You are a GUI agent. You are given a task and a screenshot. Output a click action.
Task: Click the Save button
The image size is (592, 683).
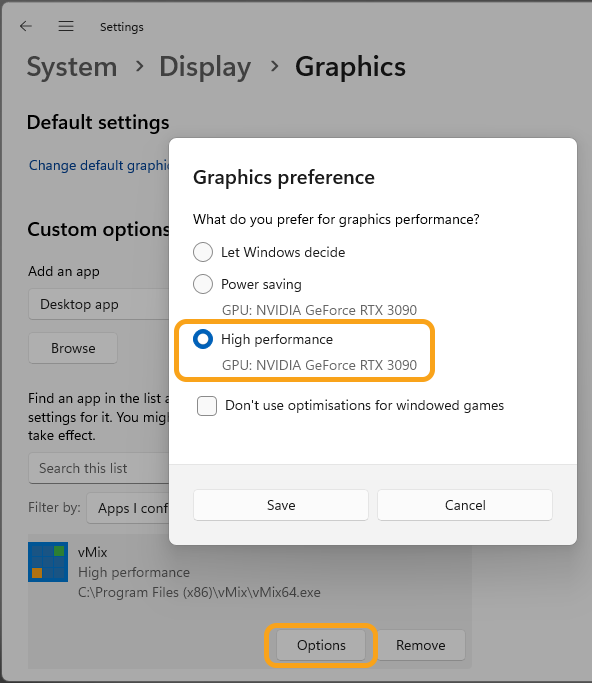[x=281, y=505]
